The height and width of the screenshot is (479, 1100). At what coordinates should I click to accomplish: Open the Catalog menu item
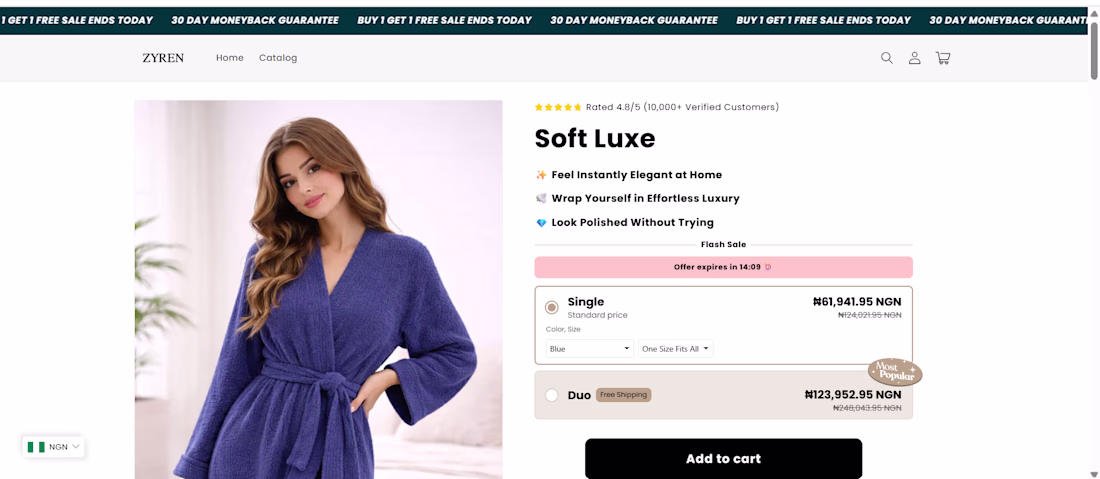pos(278,58)
